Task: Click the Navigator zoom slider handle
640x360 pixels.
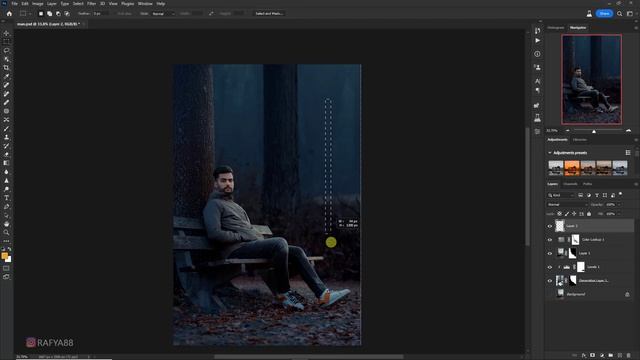Action: coord(594,131)
